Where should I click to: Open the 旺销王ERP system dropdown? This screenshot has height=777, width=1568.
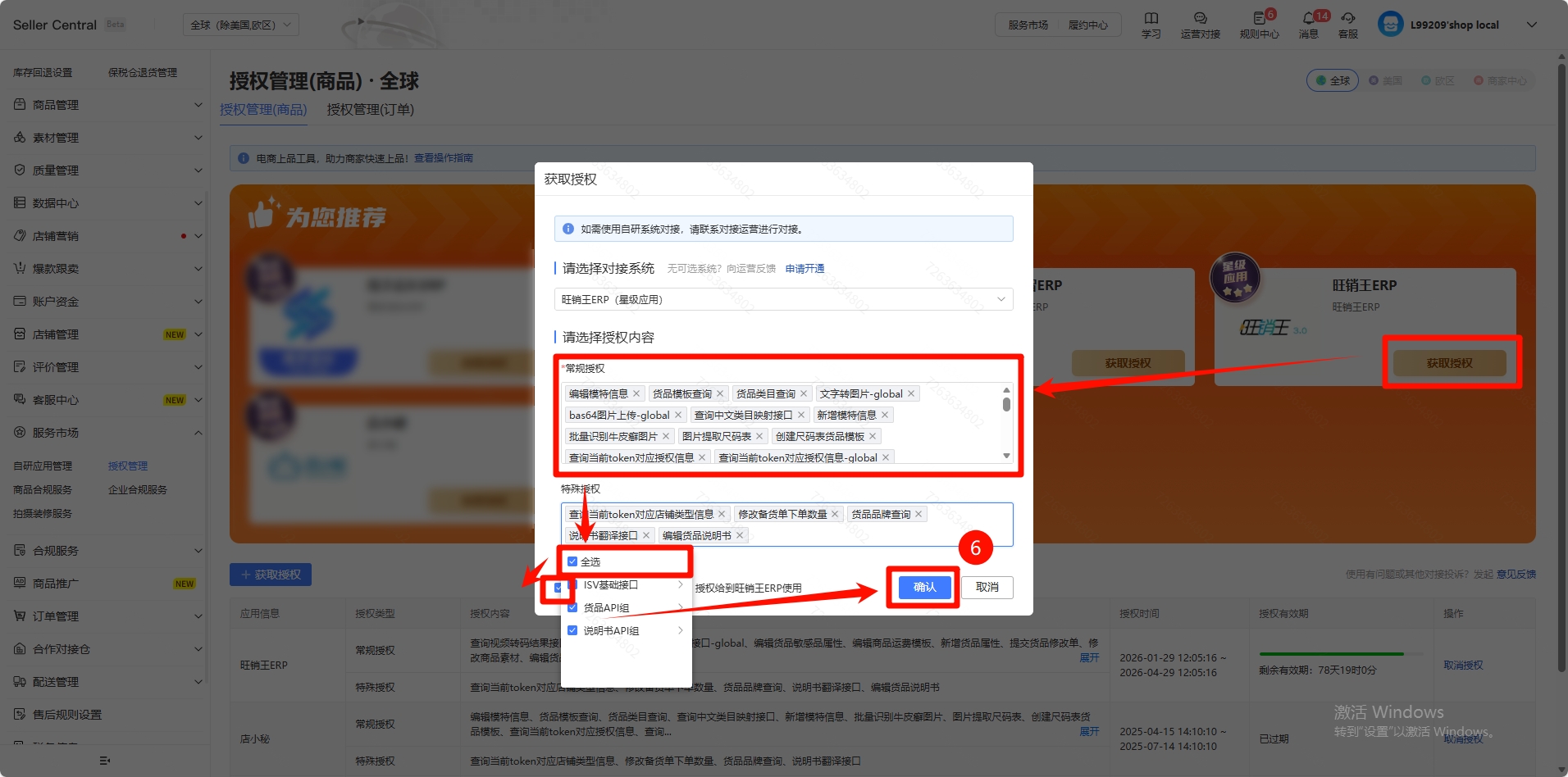(783, 300)
